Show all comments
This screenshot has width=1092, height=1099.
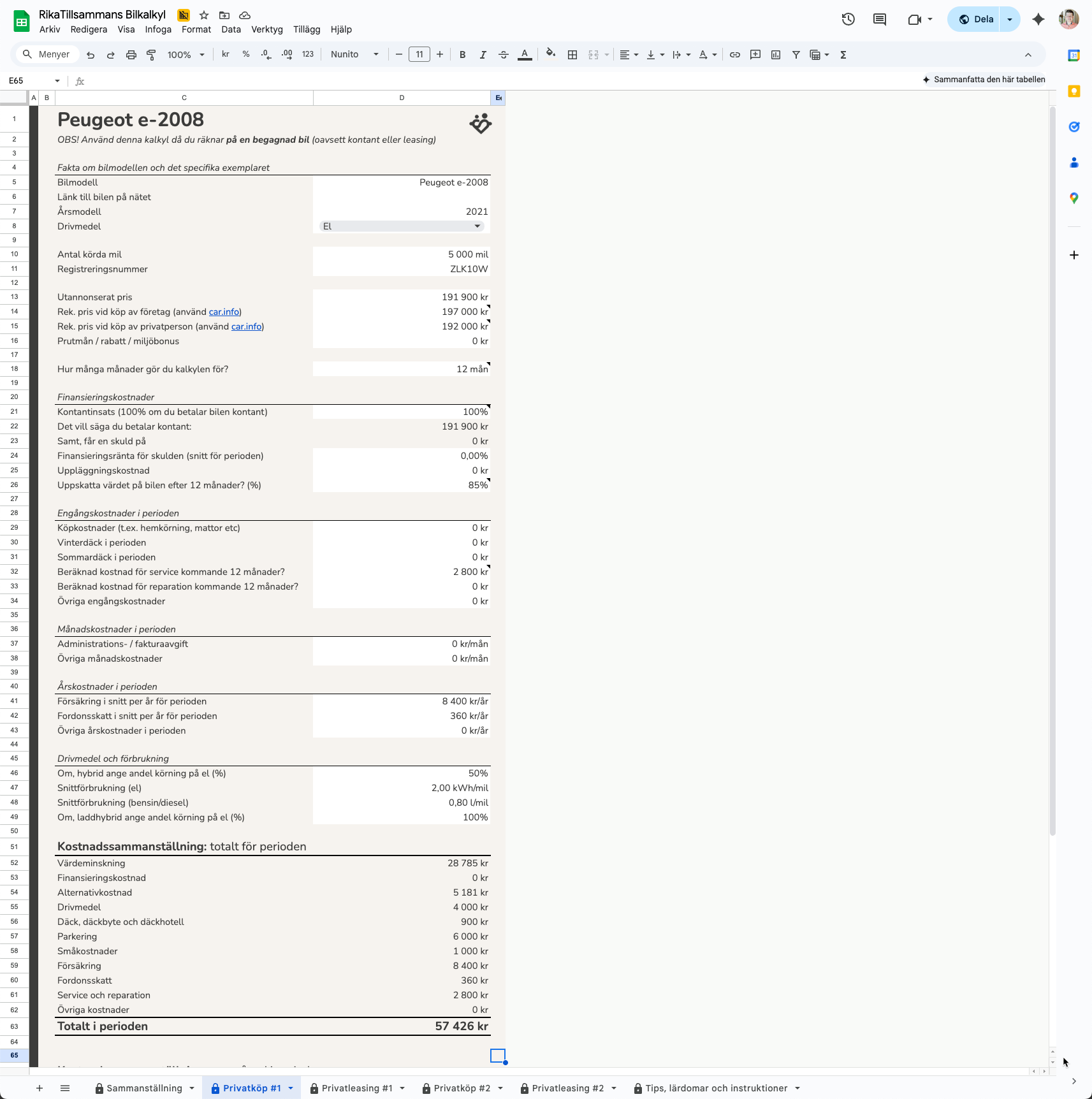[x=880, y=19]
